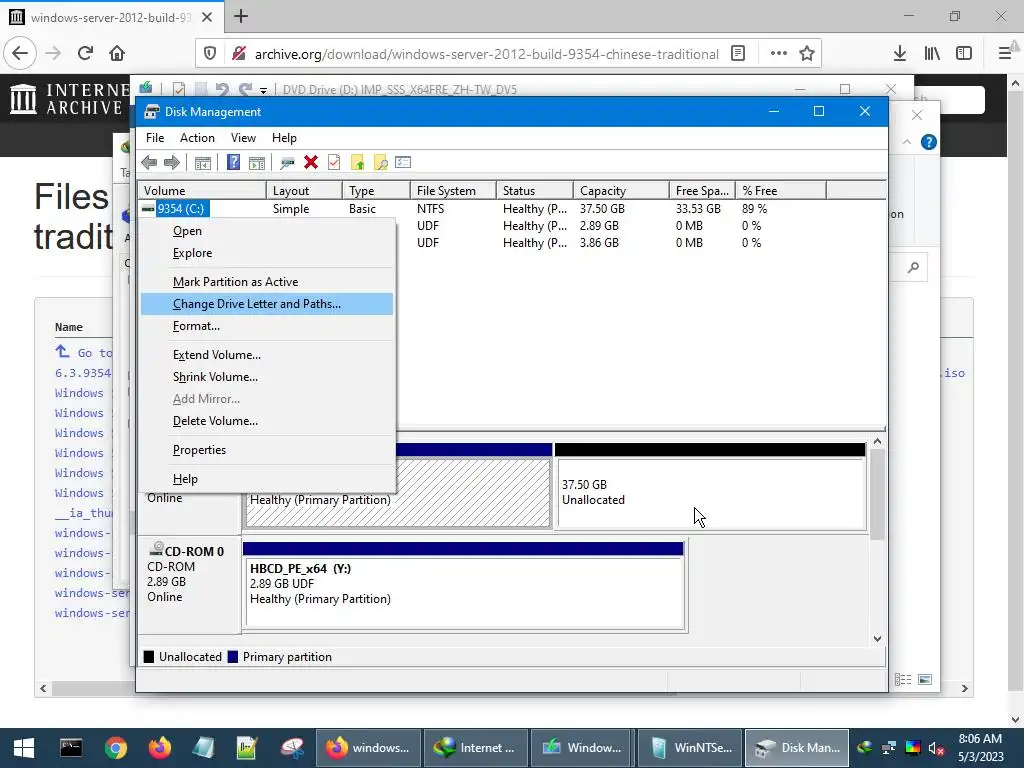Choose Delete Volume...
This screenshot has width=1024, height=768.
(x=267, y=421)
